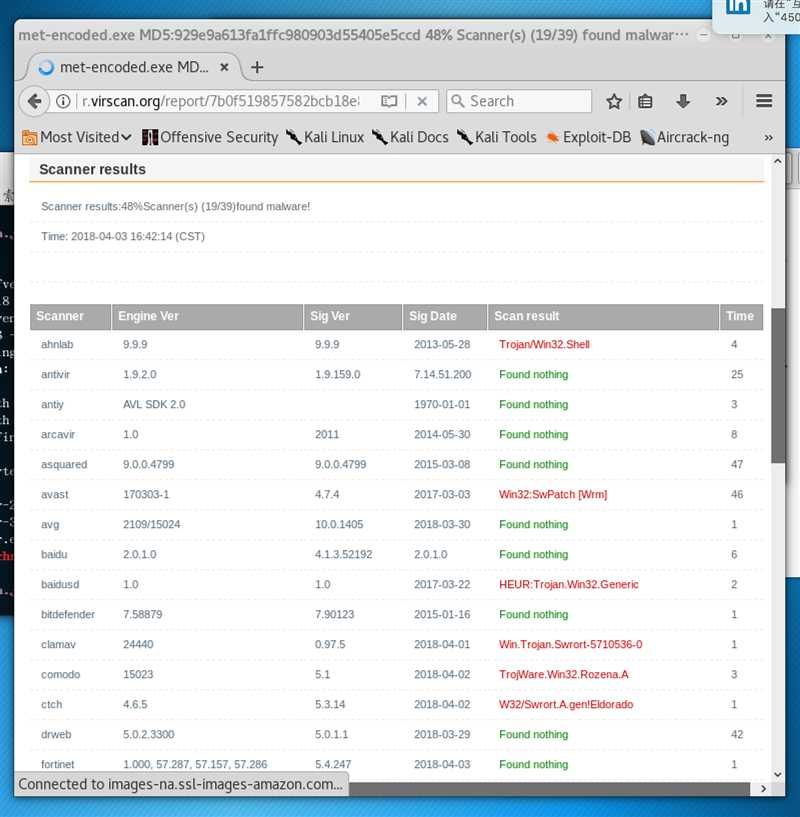The width and height of the screenshot is (800, 817).
Task: Click the drweb scanner name
Action: coord(56,735)
